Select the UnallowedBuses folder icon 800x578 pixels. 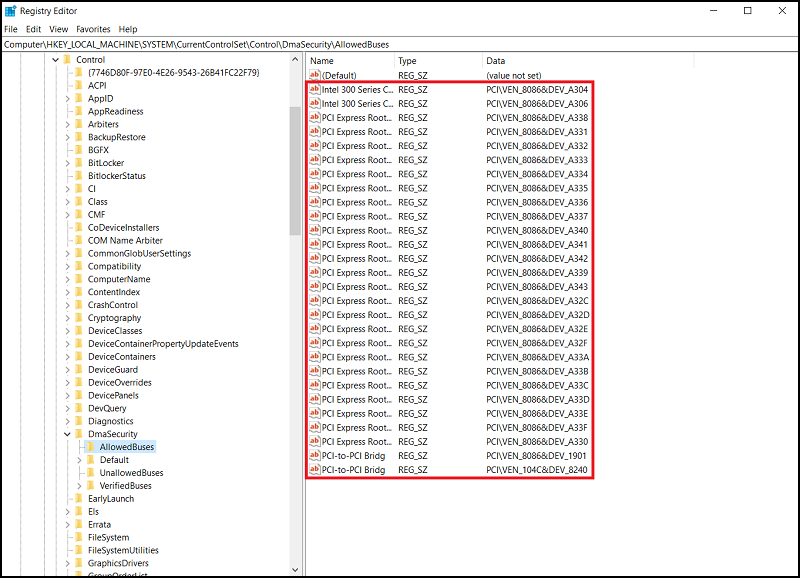pyautogui.click(x=91, y=472)
